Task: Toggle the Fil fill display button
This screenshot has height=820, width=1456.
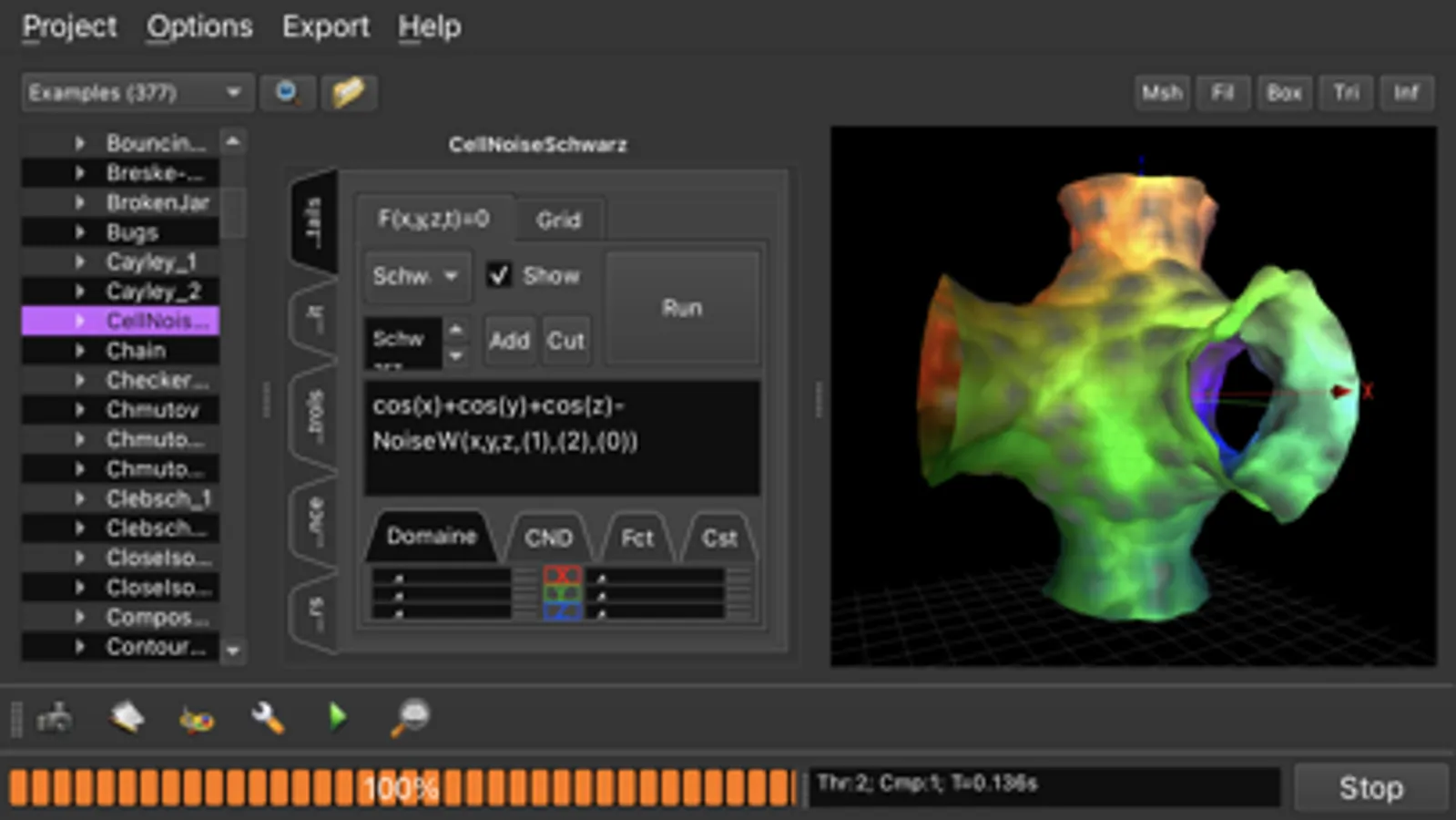Action: pyautogui.click(x=1222, y=92)
